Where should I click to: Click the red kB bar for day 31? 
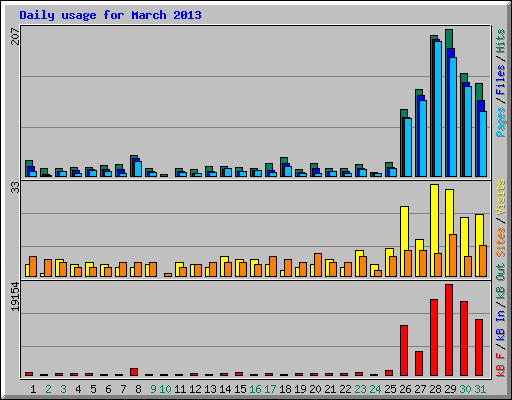pos(479,347)
